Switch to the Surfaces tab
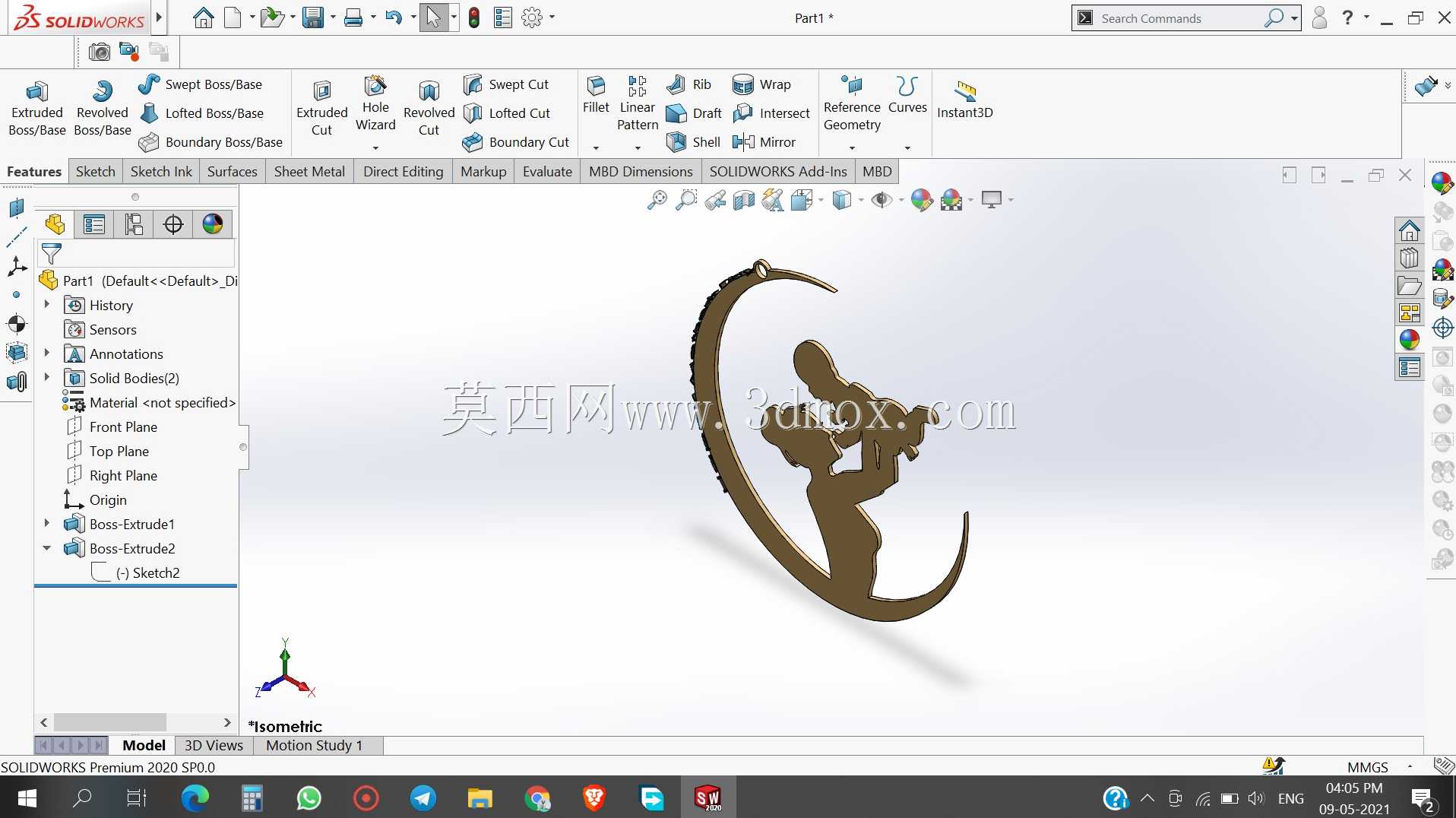1456x818 pixels. [232, 172]
